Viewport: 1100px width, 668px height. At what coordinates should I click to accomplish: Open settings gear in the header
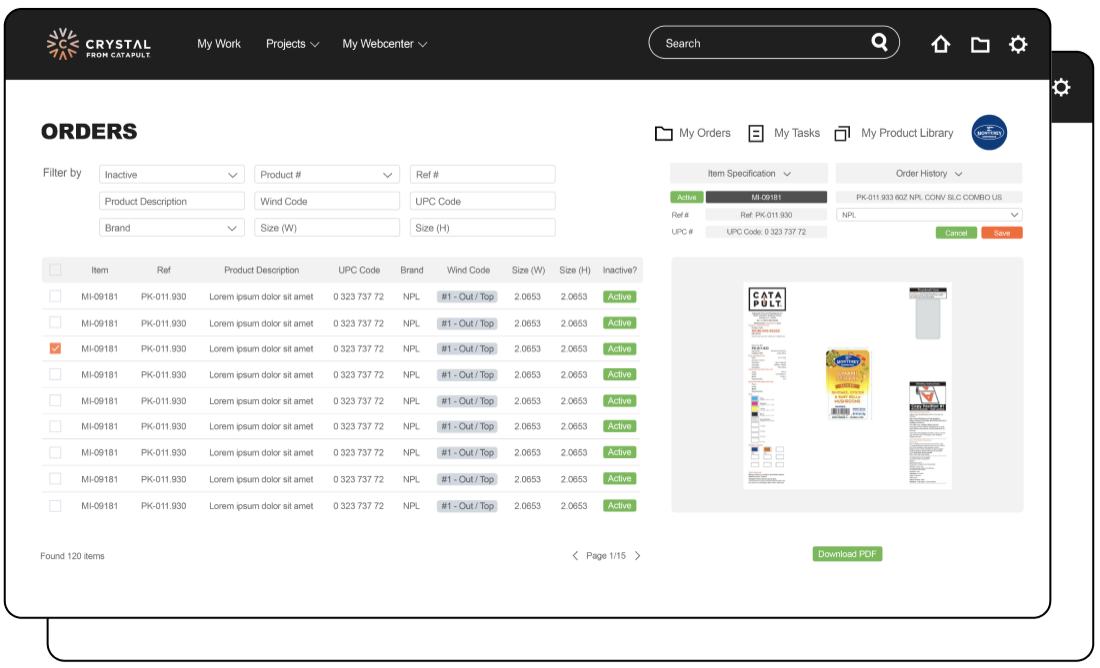coord(1018,44)
